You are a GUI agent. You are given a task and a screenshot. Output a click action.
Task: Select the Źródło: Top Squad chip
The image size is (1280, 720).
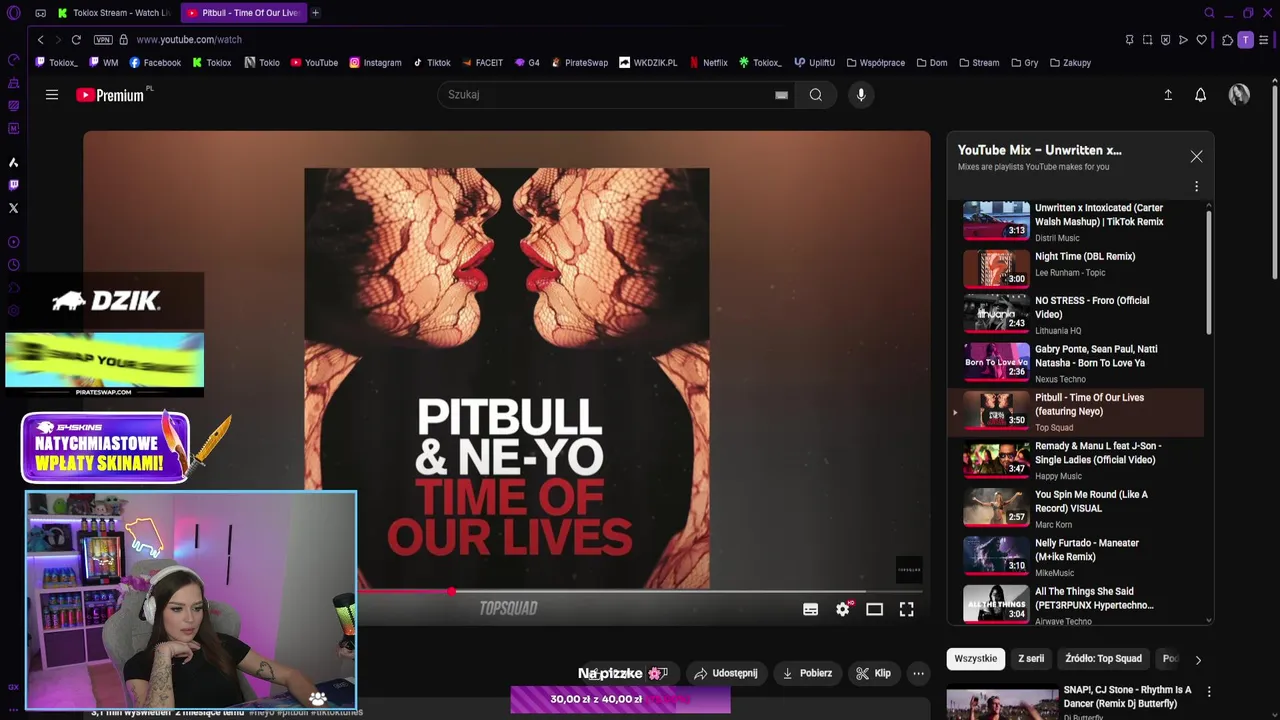pos(1103,659)
